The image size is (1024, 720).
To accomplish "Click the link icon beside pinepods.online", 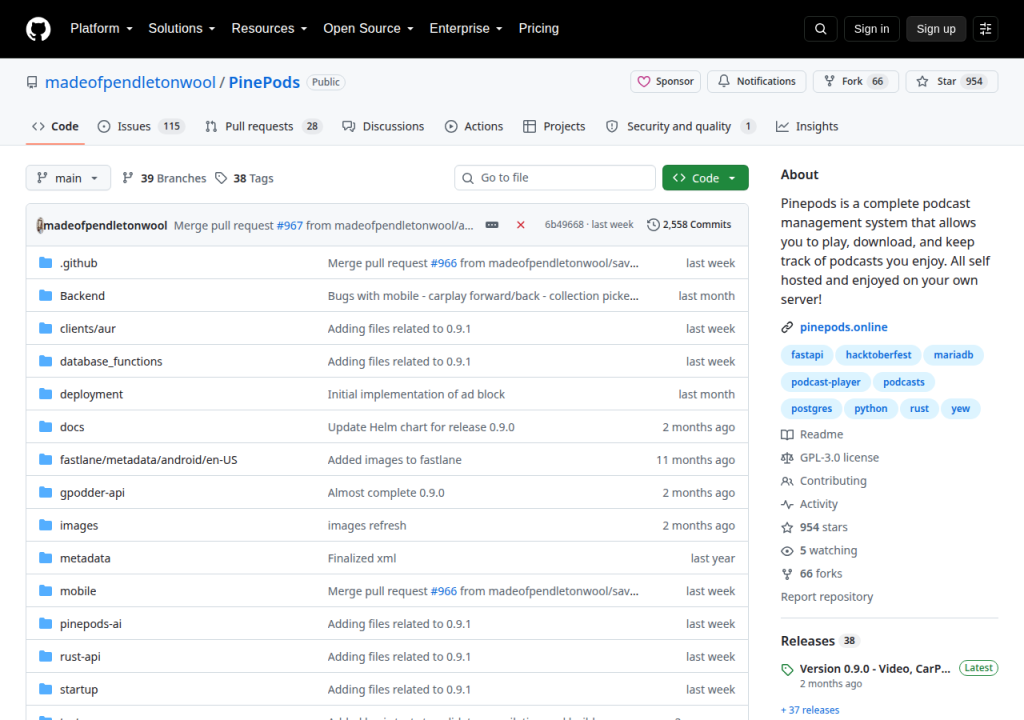I will click(787, 327).
